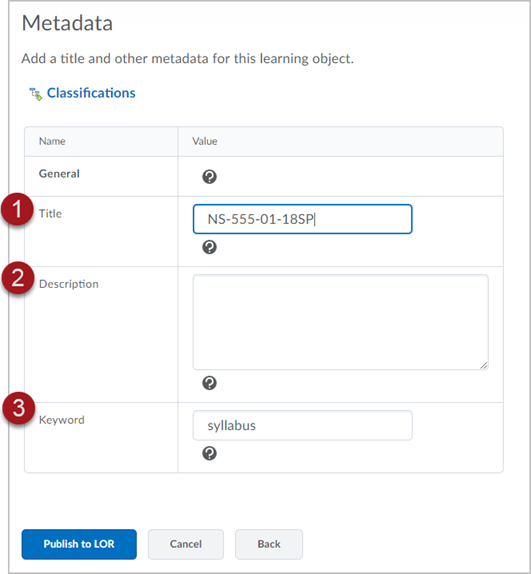Click the Keyword field containing syllabus
The image size is (531, 574).
click(x=303, y=425)
